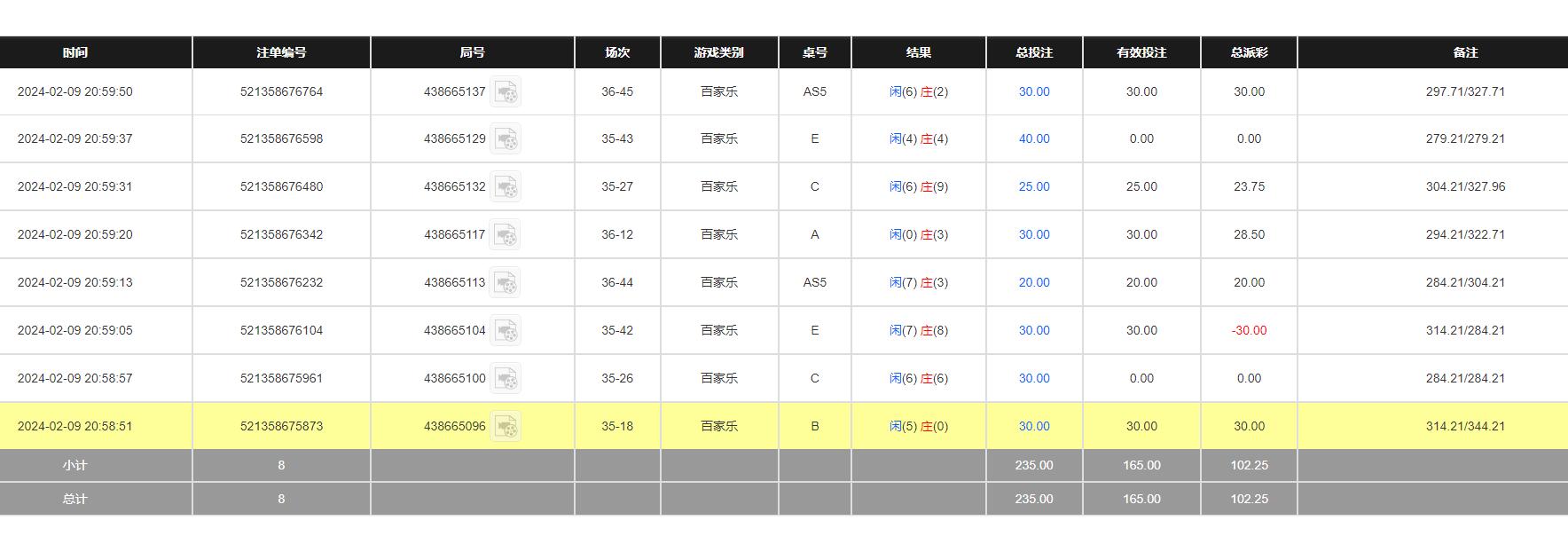This screenshot has height=544, width=1568.
Task: Click the 总计 grand total row label
Action: click(75, 500)
